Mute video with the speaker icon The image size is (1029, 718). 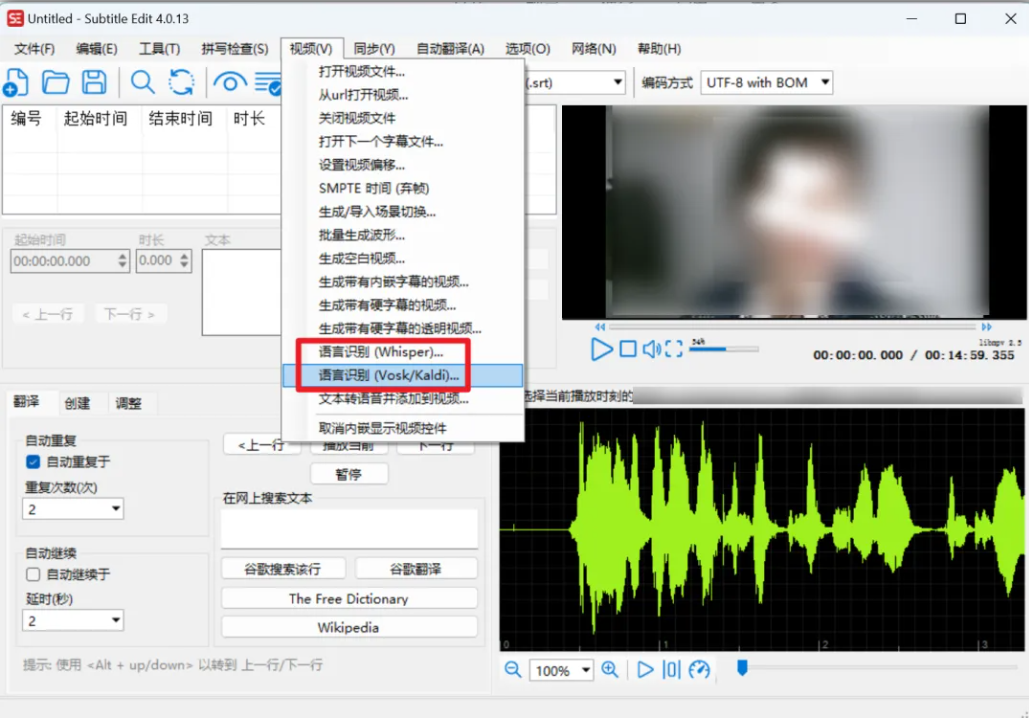[x=652, y=349]
